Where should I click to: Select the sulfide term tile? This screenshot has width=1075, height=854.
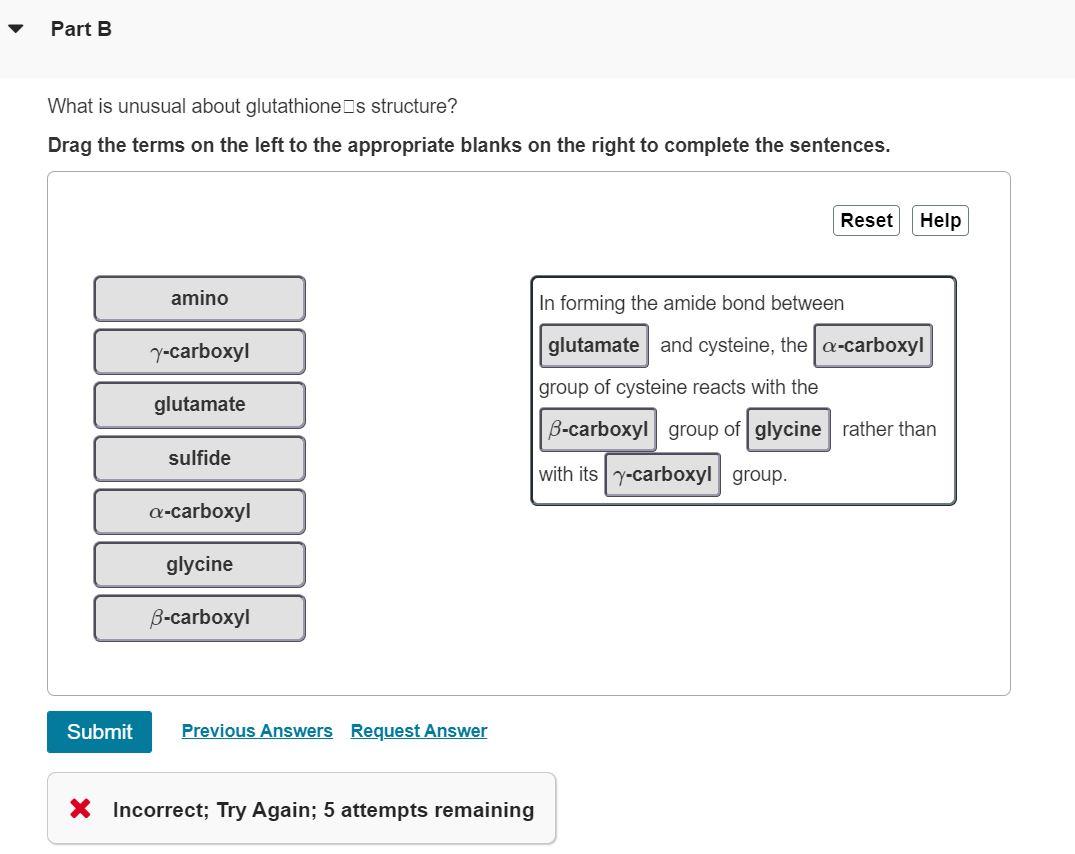200,458
